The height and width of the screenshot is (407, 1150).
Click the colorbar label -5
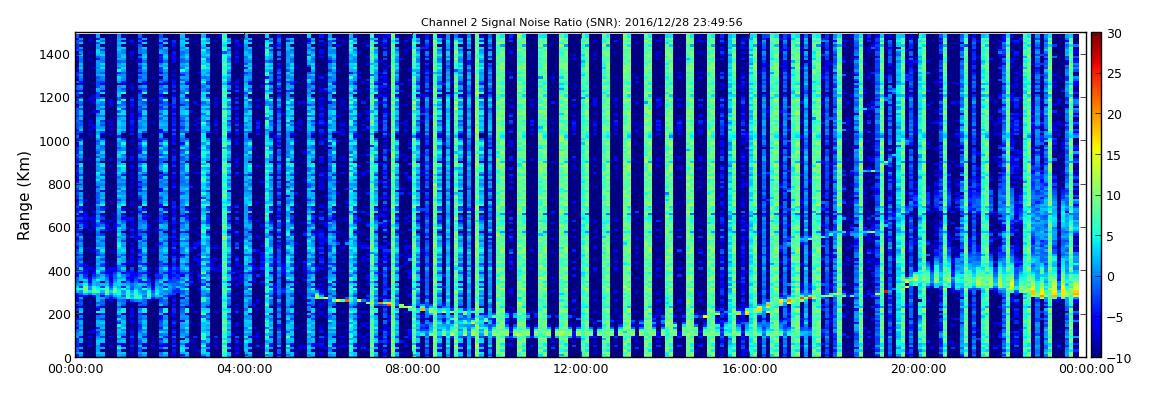click(x=1113, y=317)
